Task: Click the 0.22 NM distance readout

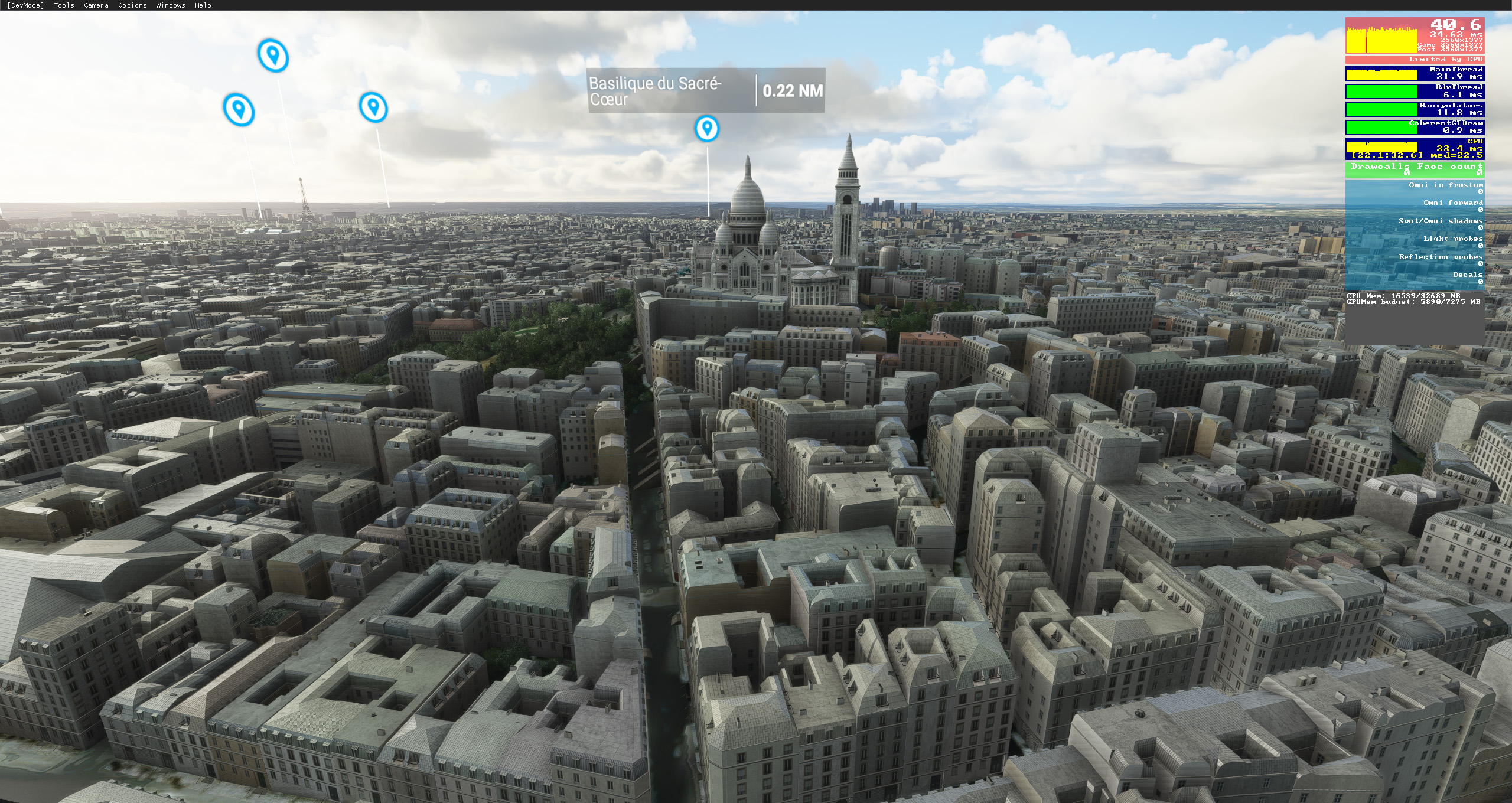Action: pyautogui.click(x=792, y=91)
